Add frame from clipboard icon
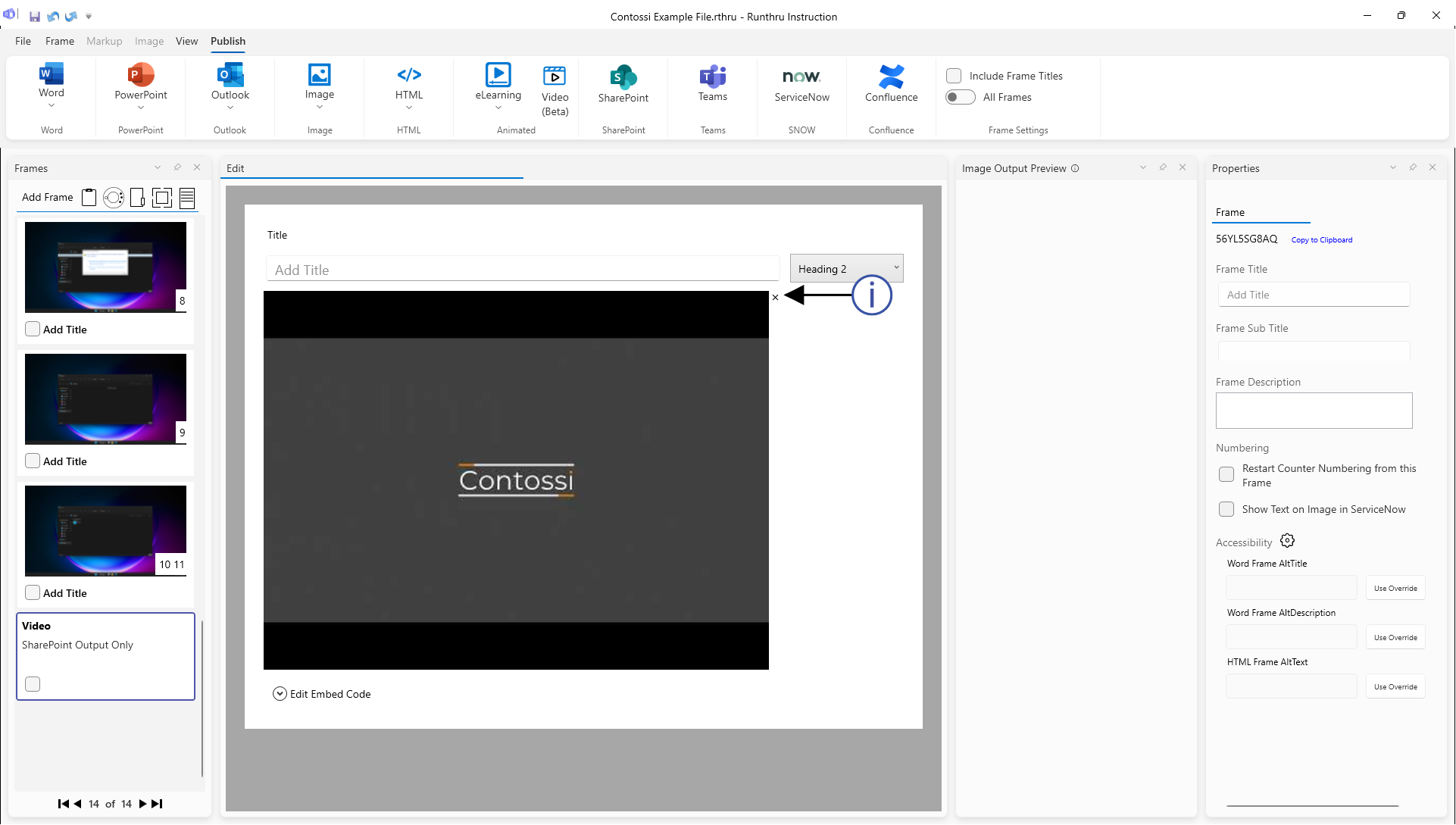Screen dimensions: 1456x825 (89, 198)
